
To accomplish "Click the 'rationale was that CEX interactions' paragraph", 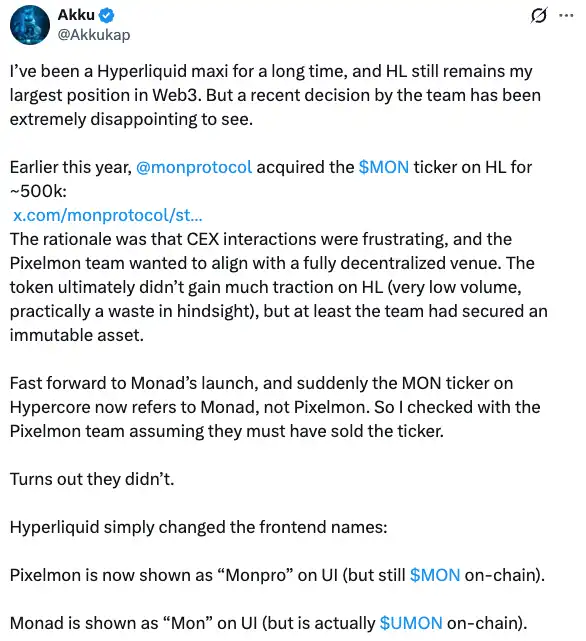I will tap(278, 287).
